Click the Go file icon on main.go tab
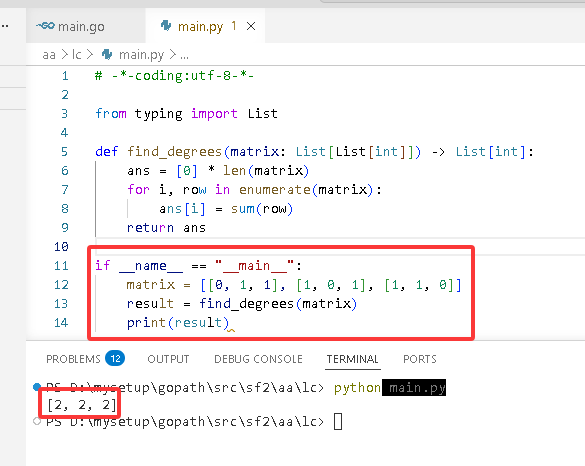The image size is (585, 466). tap(45, 26)
